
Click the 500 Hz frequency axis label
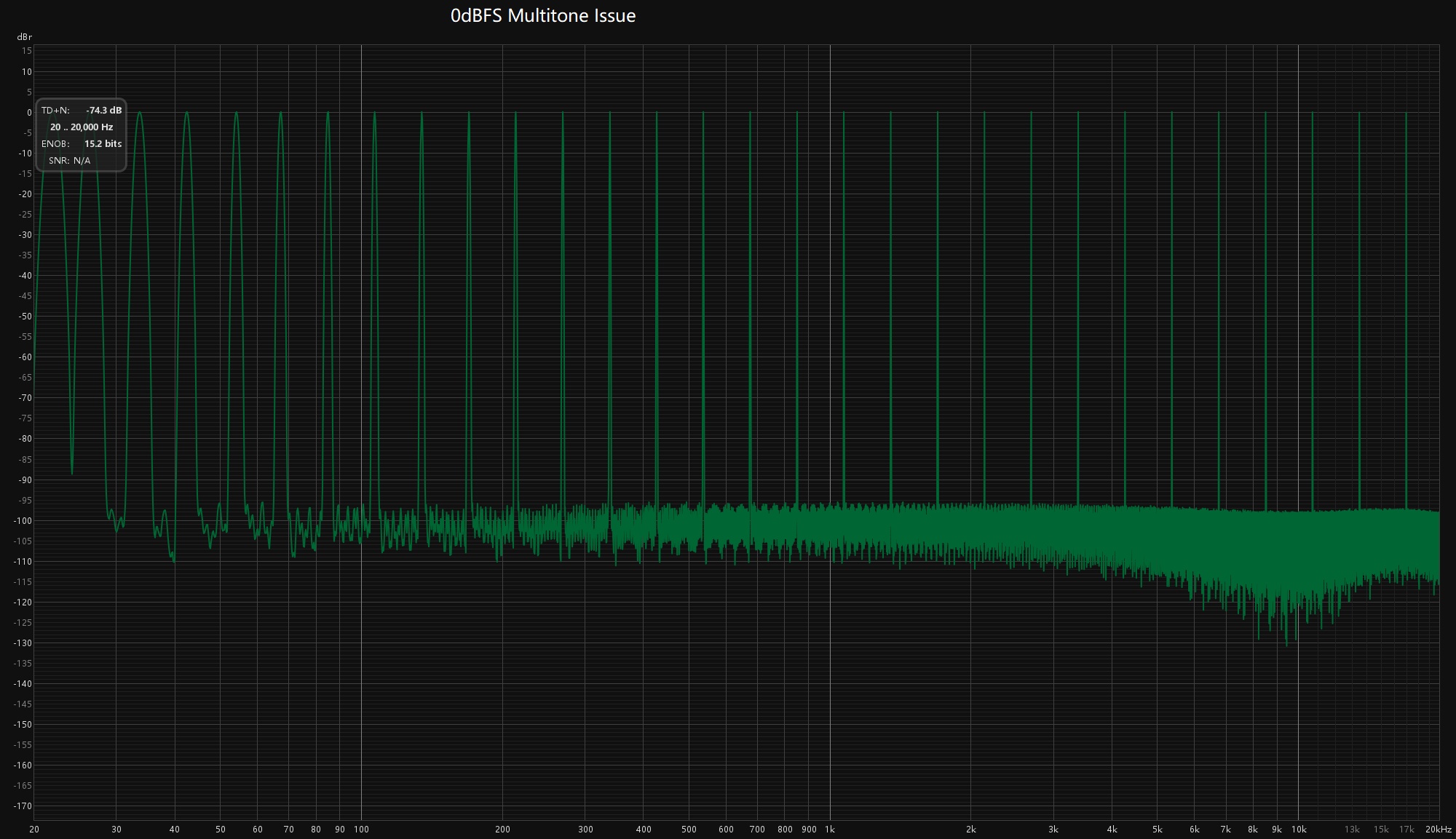tap(689, 830)
